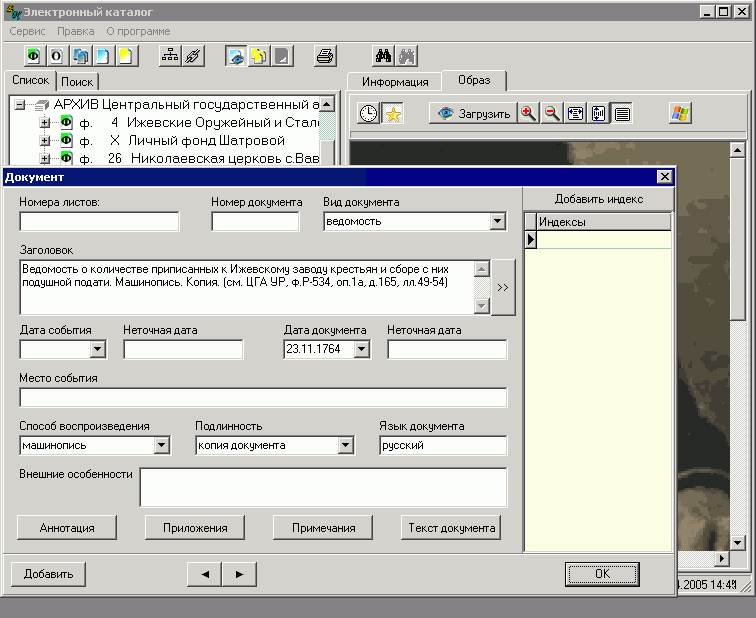Go to next record with right arrow button

[239, 574]
